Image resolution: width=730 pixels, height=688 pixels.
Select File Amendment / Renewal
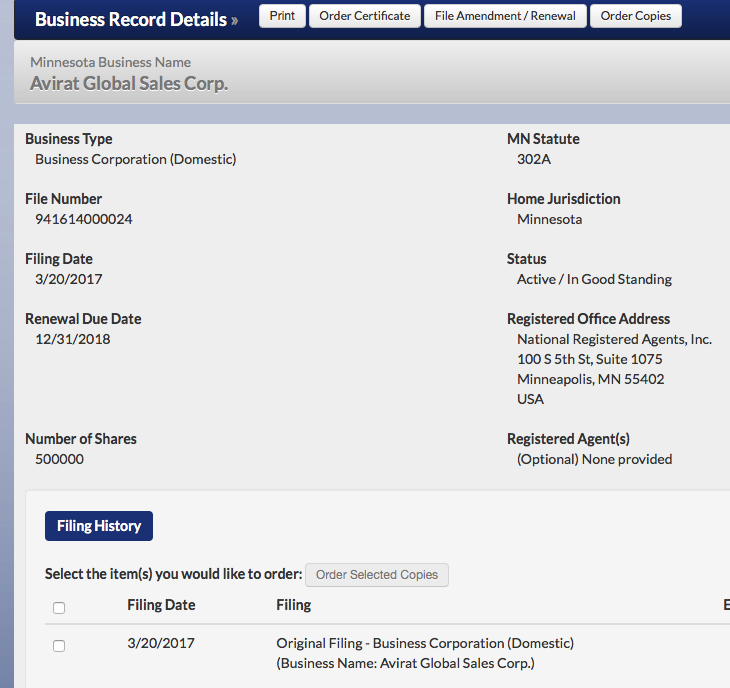click(505, 16)
